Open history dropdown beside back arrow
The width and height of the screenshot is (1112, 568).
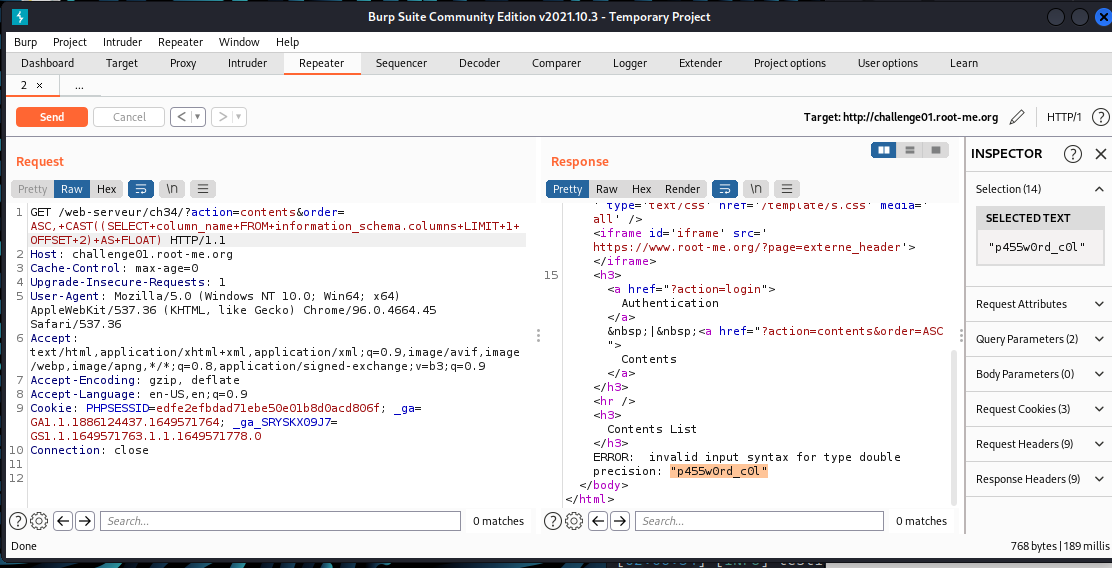click(x=198, y=117)
